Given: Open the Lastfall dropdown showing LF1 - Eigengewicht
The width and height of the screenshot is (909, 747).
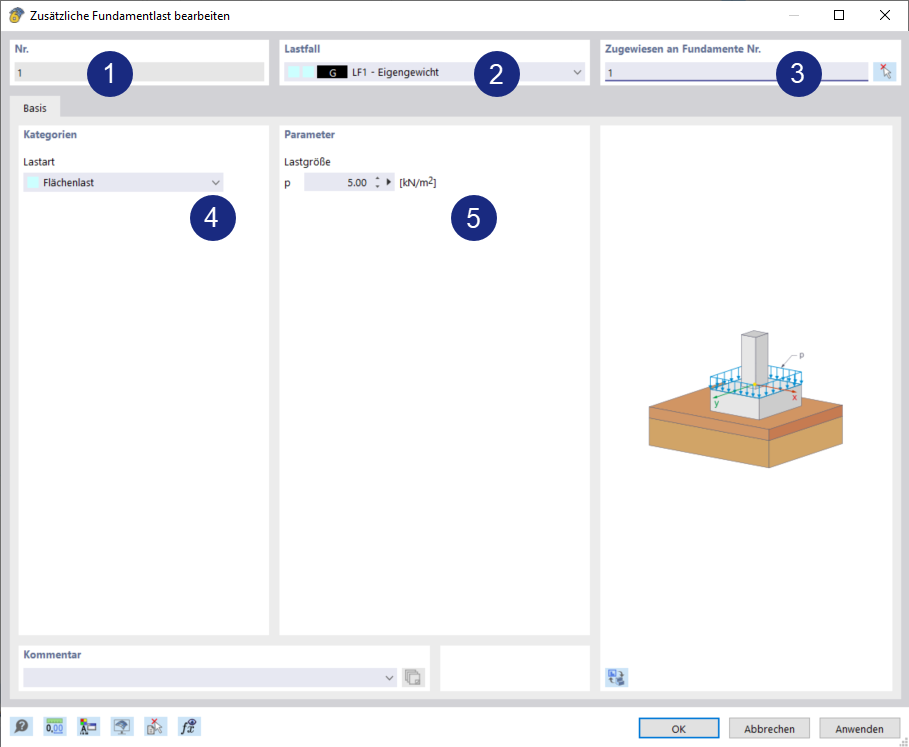Looking at the screenshot, I should 434,72.
